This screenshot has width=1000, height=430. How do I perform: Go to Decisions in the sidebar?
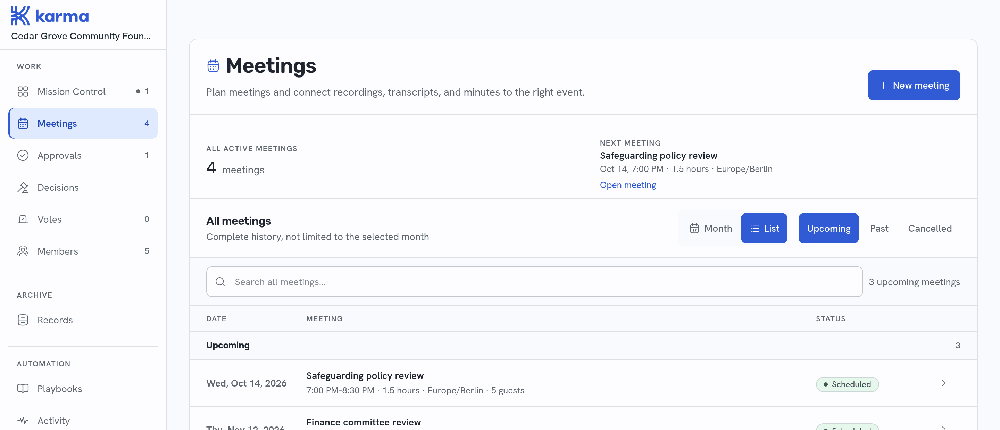[83, 187]
